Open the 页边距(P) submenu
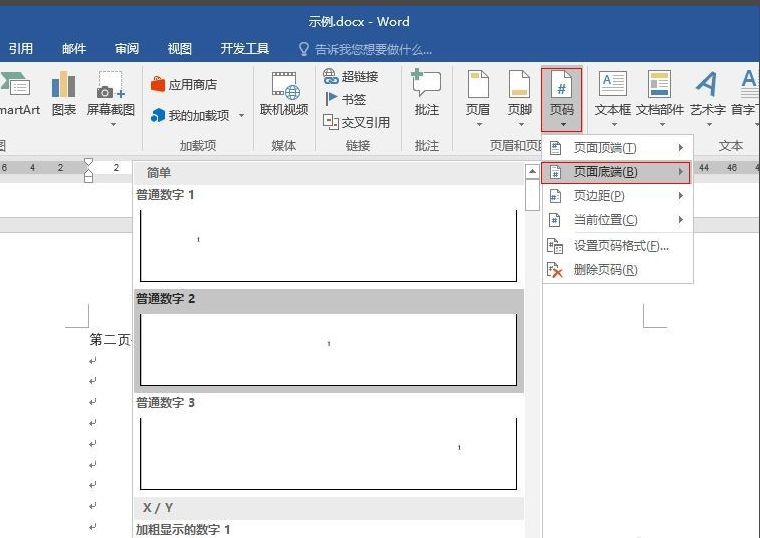 (617, 196)
